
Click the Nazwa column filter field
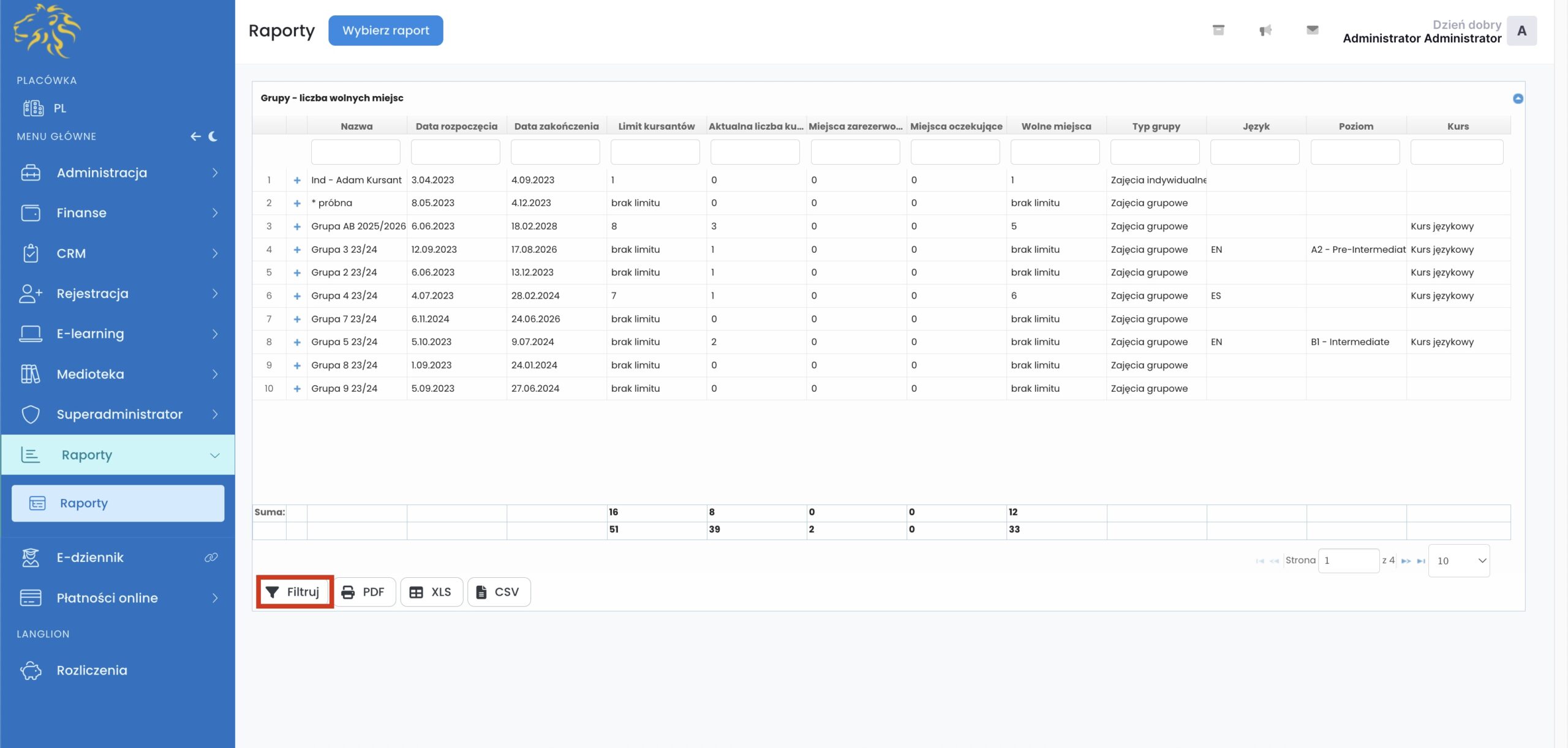(x=355, y=152)
